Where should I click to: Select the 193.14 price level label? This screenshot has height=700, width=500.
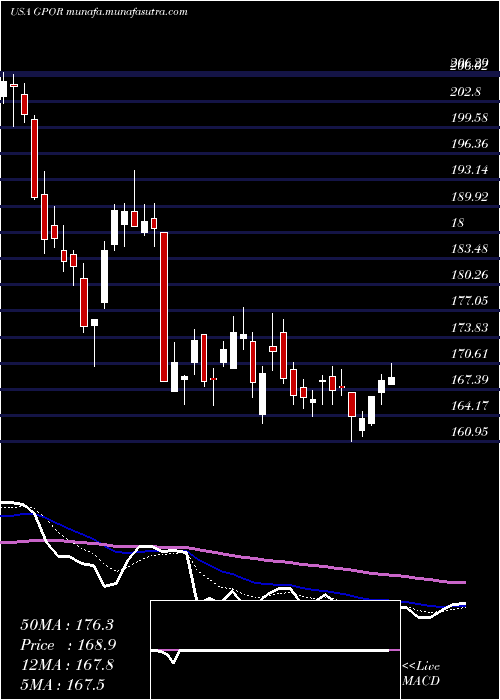click(468, 170)
